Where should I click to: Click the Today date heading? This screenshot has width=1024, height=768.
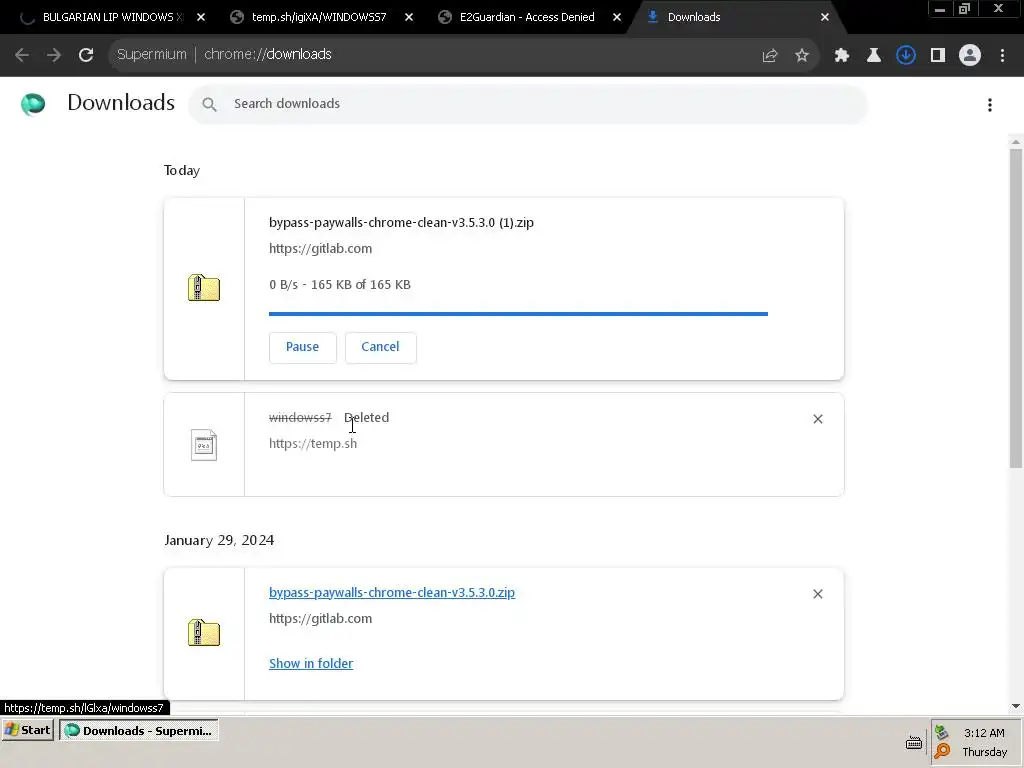pos(182,170)
